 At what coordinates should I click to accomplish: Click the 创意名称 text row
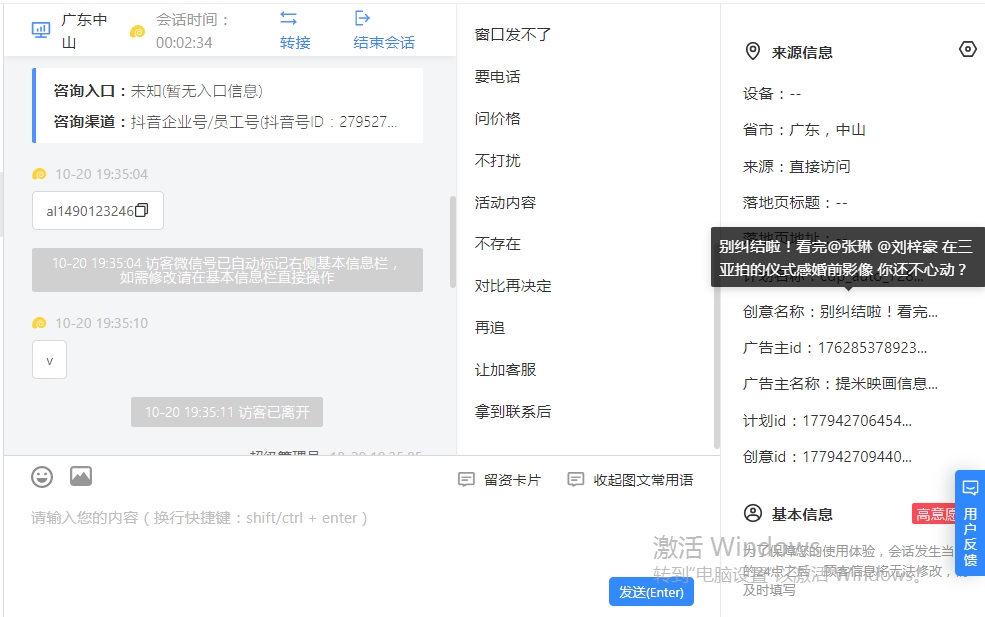pyautogui.click(x=840, y=312)
